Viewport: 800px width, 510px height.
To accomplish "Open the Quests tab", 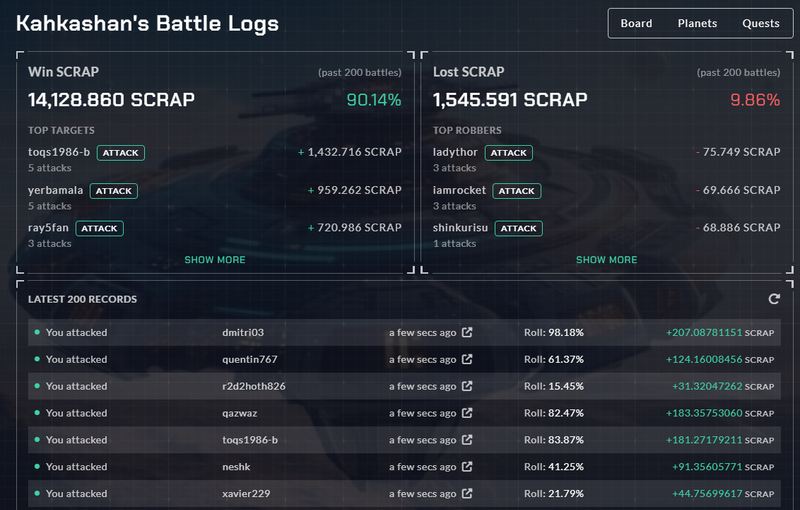I will pos(760,23).
